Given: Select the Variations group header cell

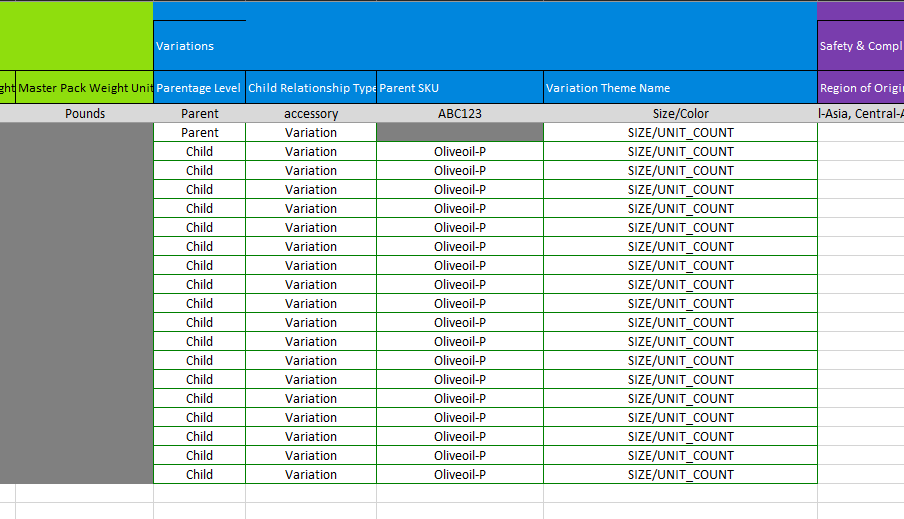Looking at the screenshot, I should click(x=199, y=46).
